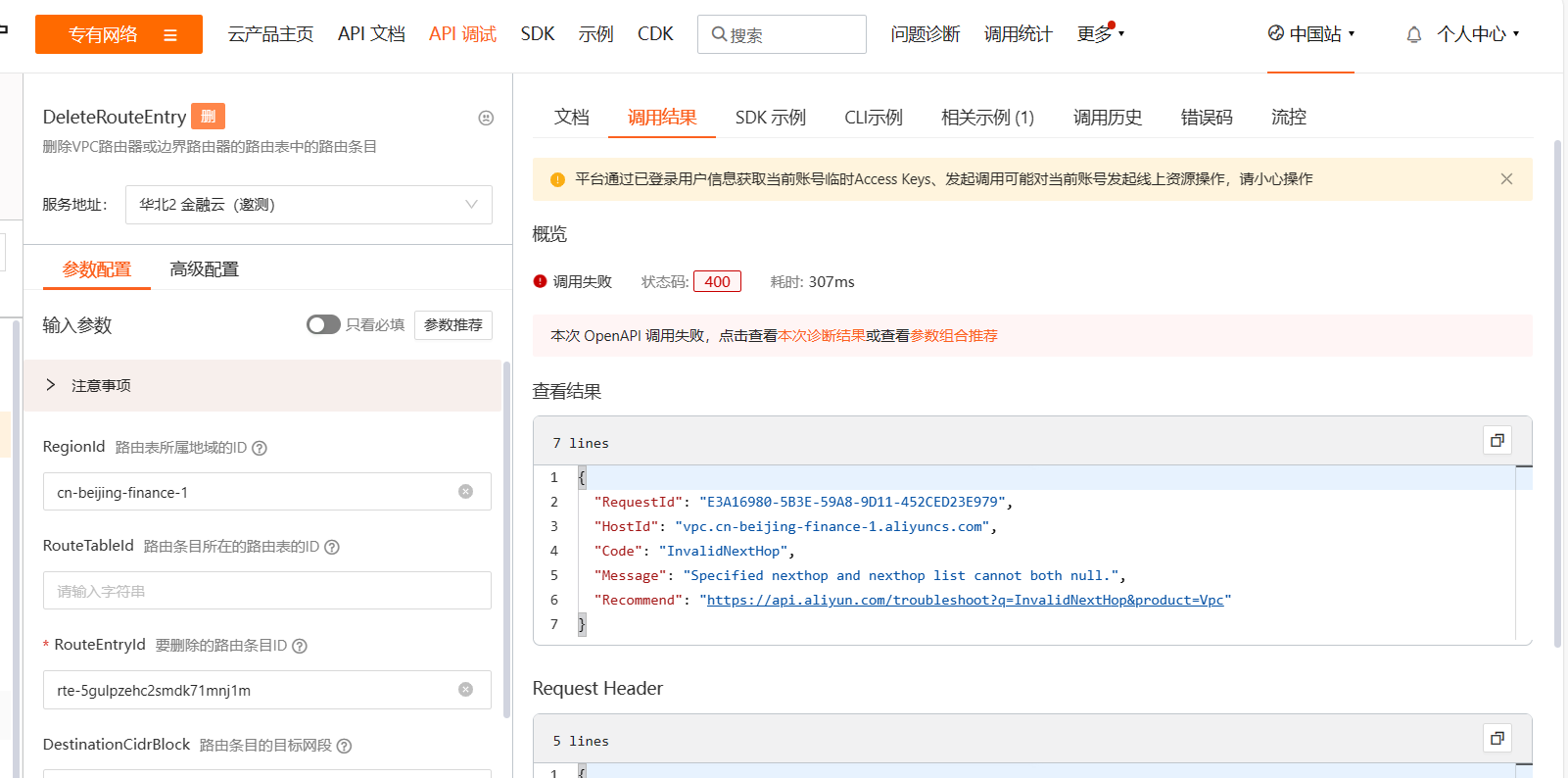The width and height of the screenshot is (1568, 778).
Task: Click the parameter panel vertical scrollbar
Action: tap(506, 539)
